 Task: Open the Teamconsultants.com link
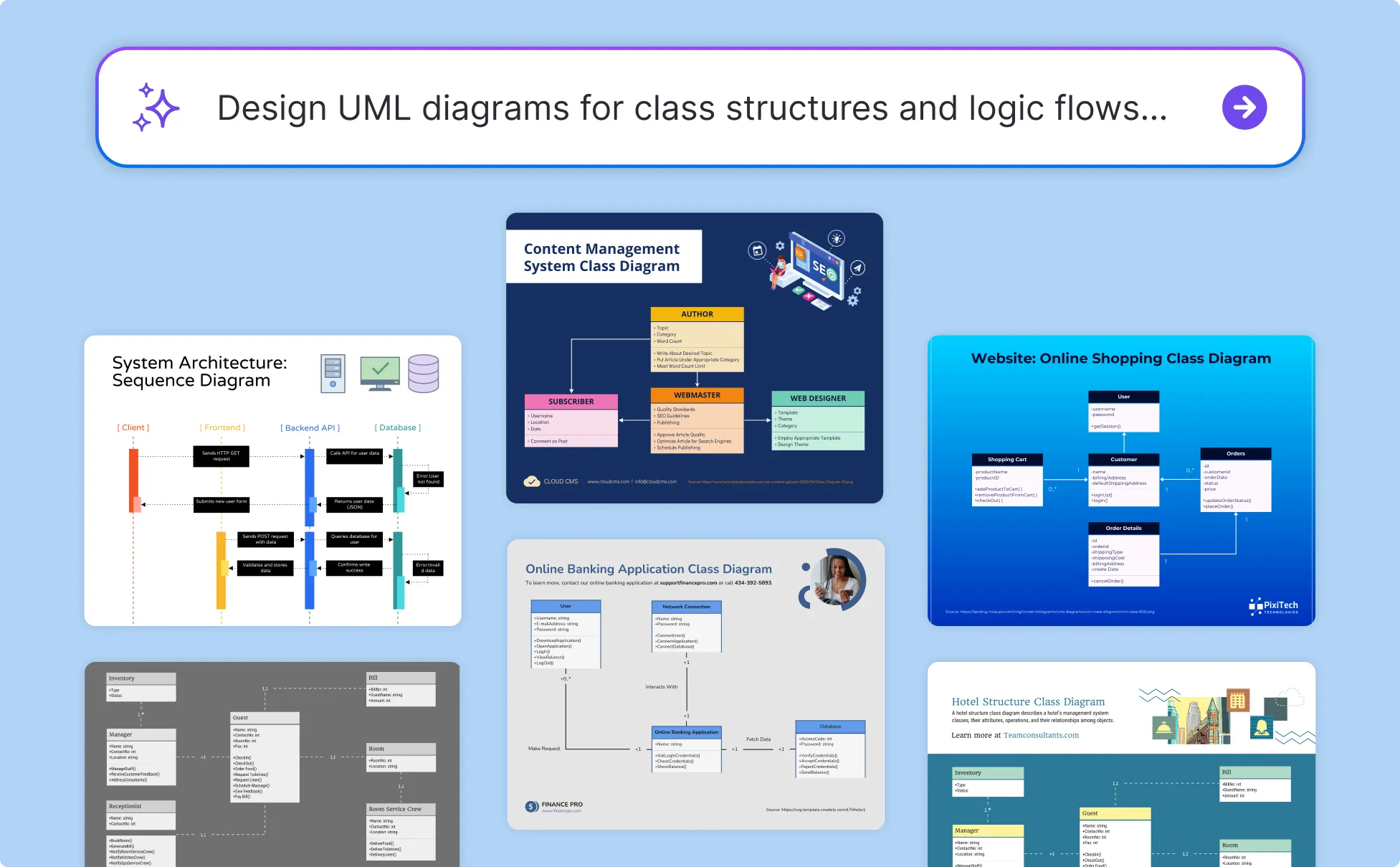point(1041,735)
